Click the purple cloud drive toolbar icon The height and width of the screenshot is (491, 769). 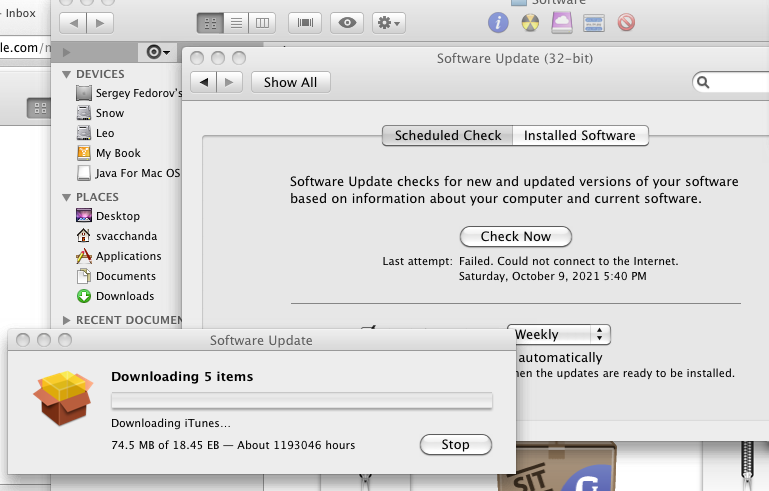pos(562,23)
